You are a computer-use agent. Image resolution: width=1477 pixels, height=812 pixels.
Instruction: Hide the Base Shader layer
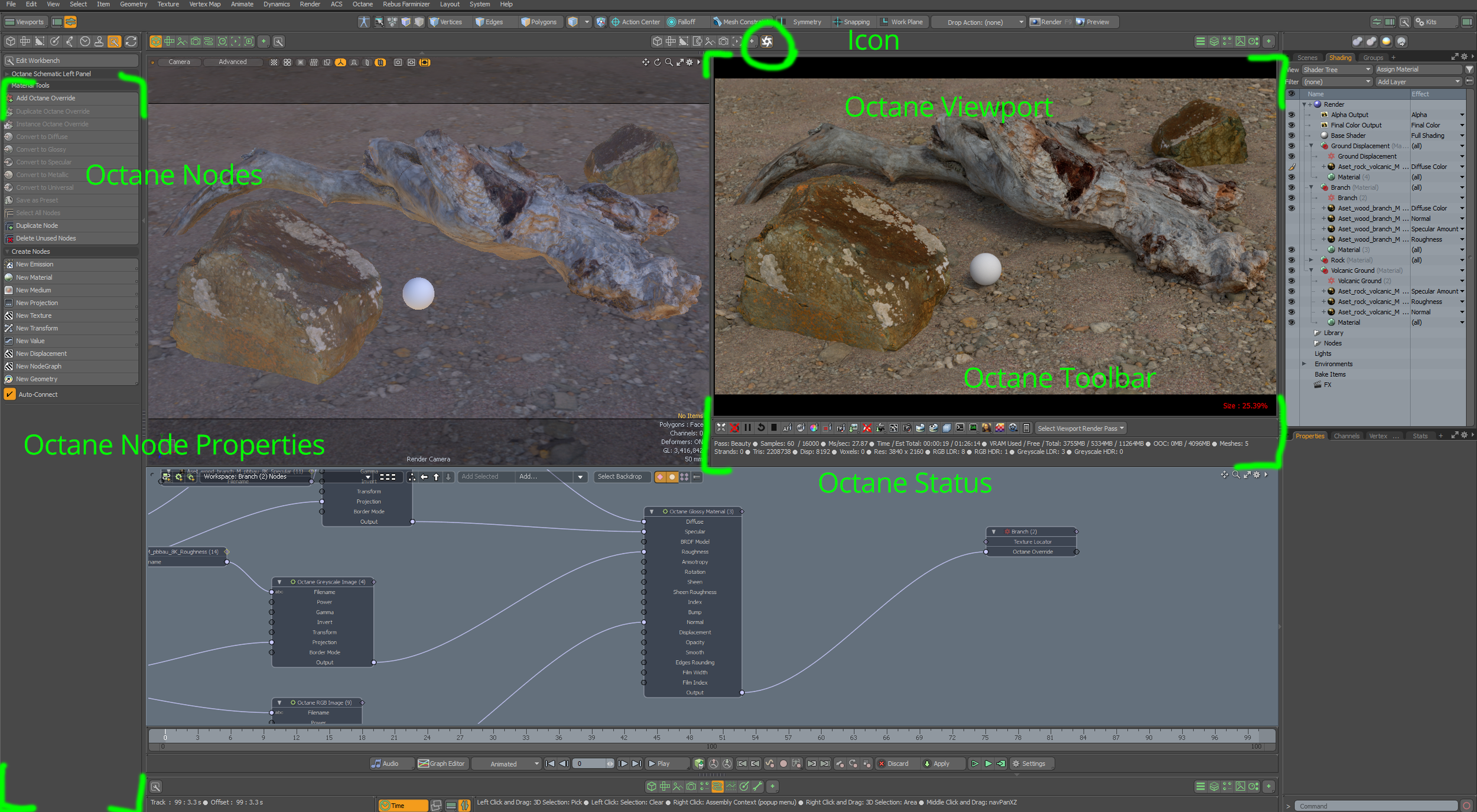tap(1291, 135)
